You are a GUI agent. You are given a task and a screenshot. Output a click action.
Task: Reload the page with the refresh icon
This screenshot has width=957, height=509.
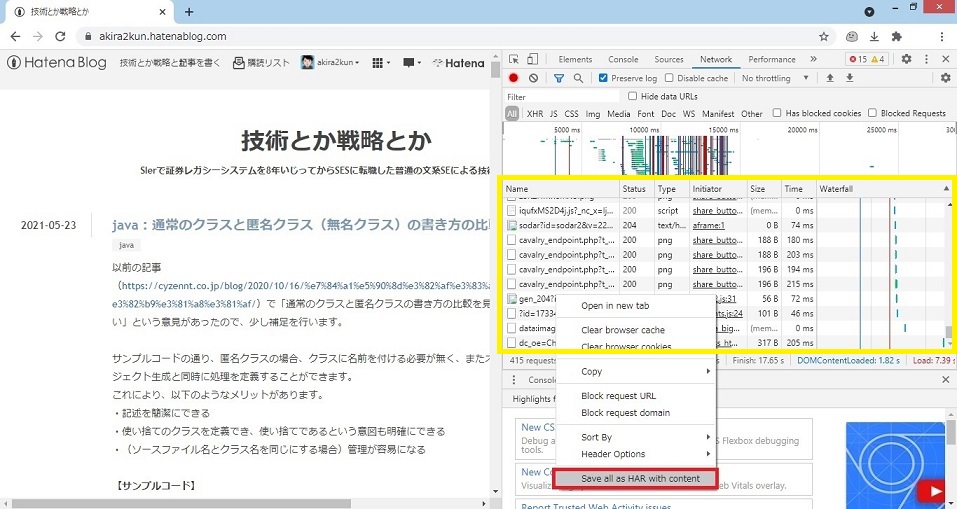pos(60,37)
